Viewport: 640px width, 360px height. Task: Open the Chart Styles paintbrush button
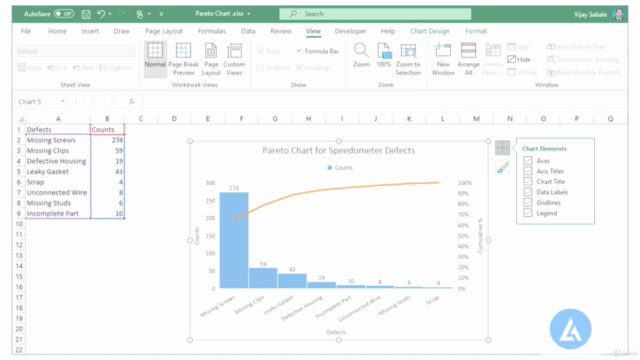(502, 168)
